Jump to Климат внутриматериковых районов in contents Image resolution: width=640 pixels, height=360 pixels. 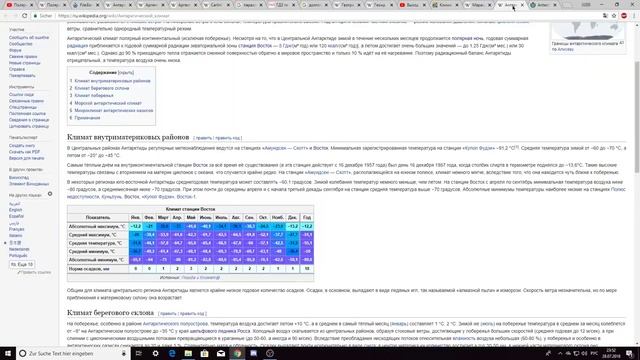[x=112, y=81]
